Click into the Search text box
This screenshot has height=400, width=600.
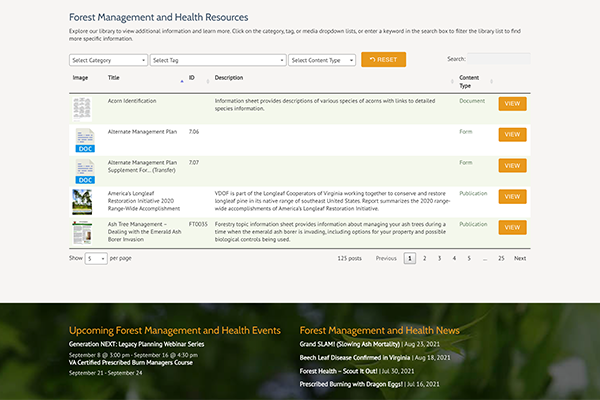[497, 60]
